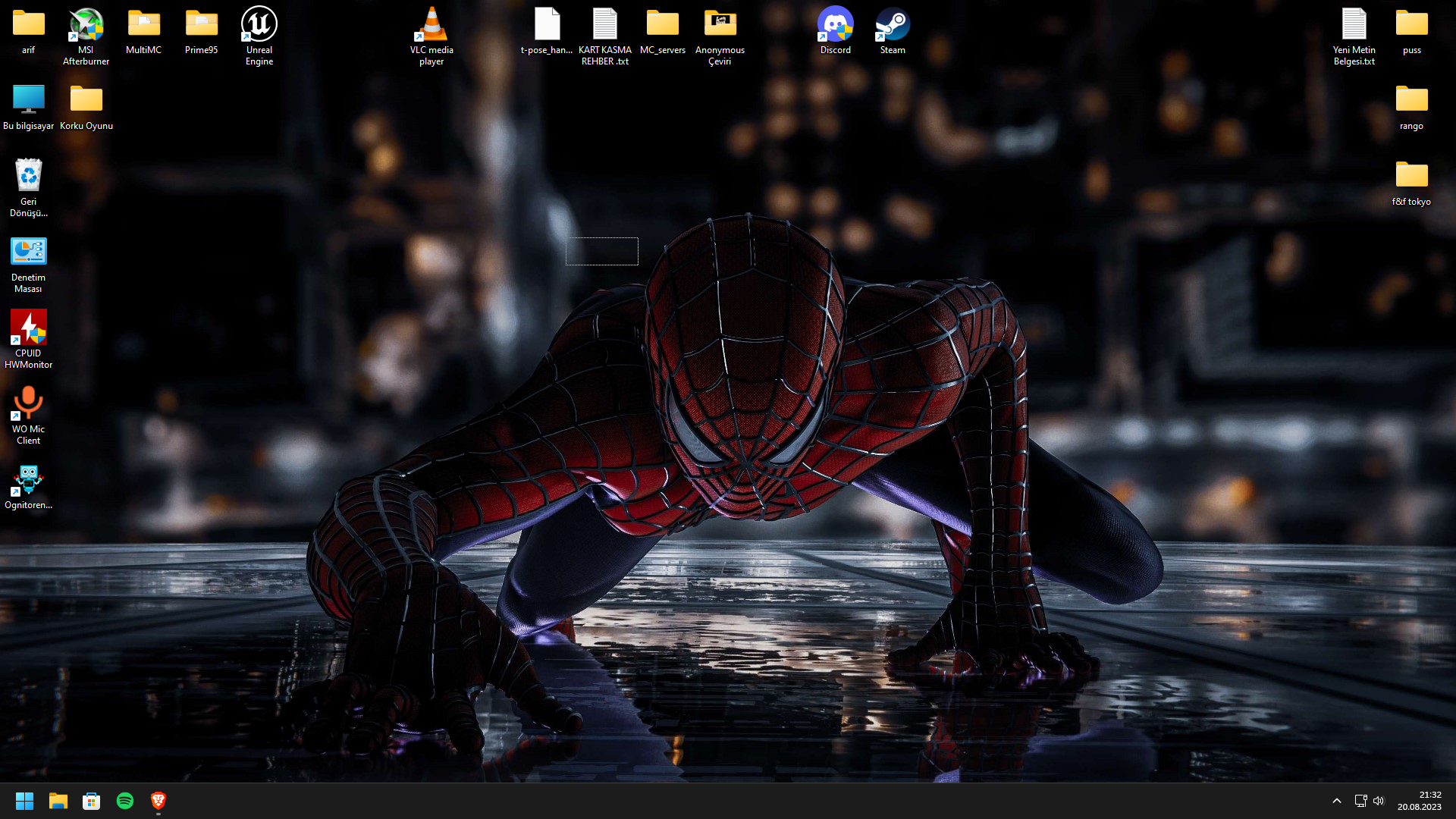1456x819 pixels.
Task: Open File Explorer from taskbar
Action: tap(58, 801)
